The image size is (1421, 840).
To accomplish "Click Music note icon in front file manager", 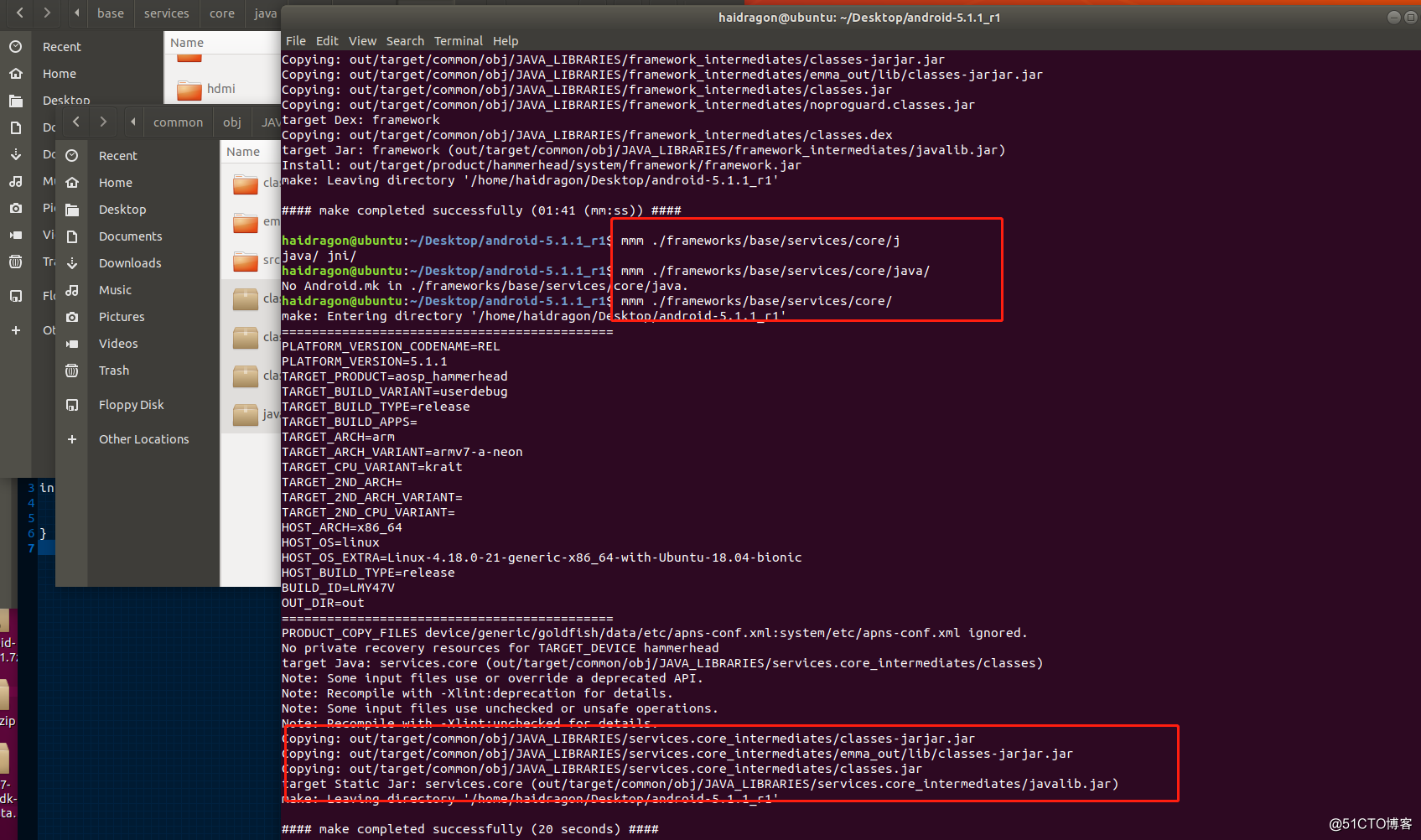I will click(72, 290).
